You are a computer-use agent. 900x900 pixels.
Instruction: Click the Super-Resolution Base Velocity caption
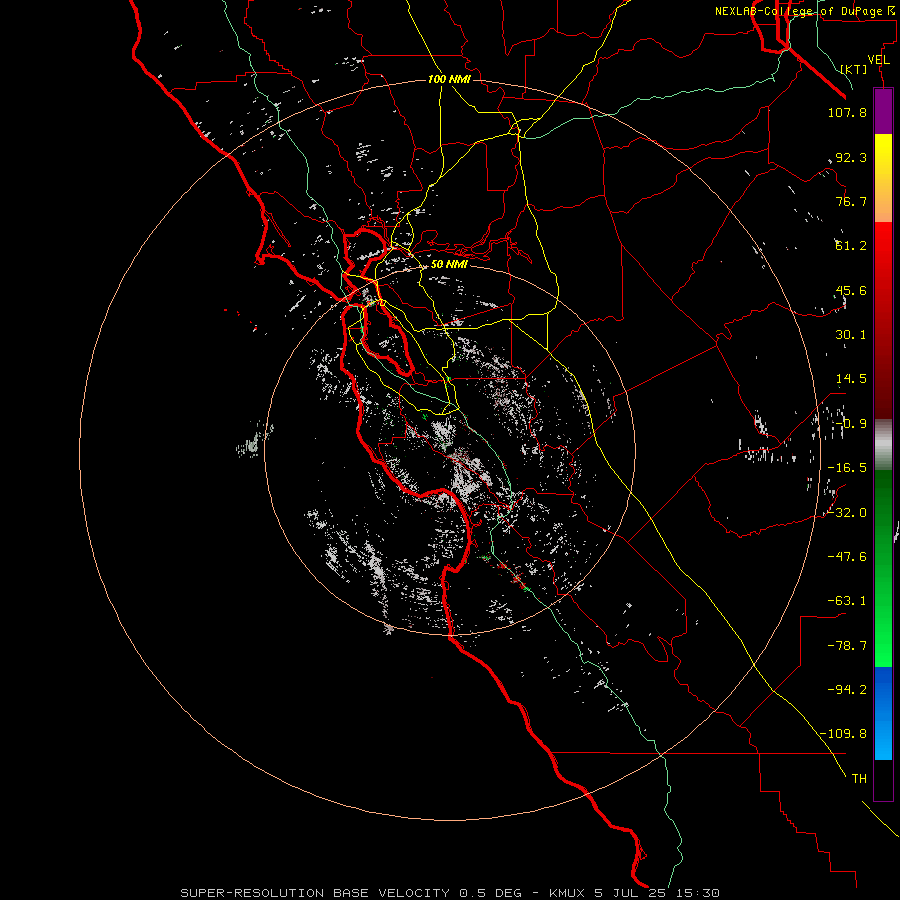(449, 893)
